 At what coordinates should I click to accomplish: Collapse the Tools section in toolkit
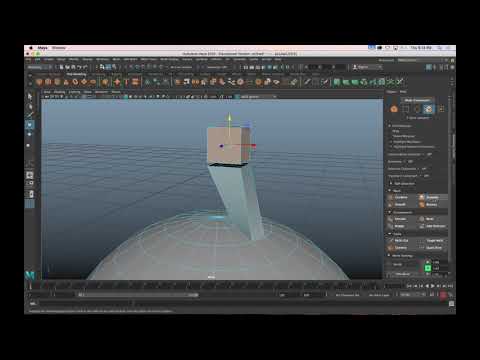click(x=390, y=234)
